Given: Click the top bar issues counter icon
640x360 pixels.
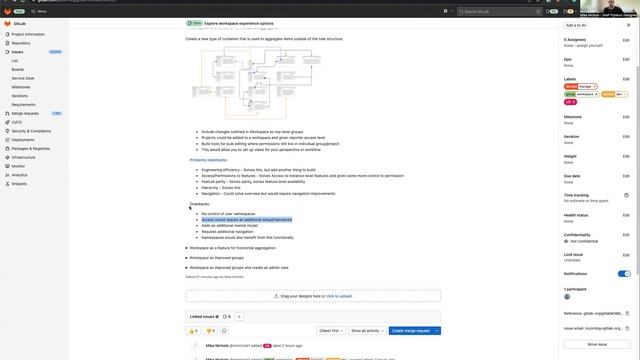Looking at the screenshot, I should [x=552, y=11].
